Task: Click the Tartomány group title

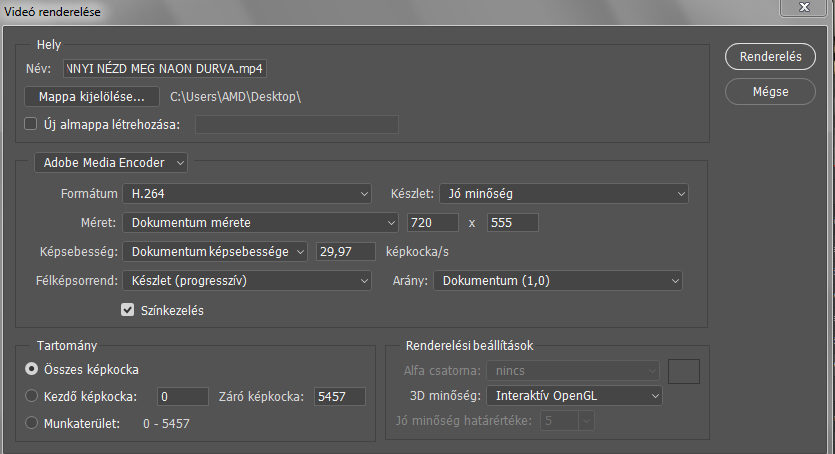Action: [67, 346]
